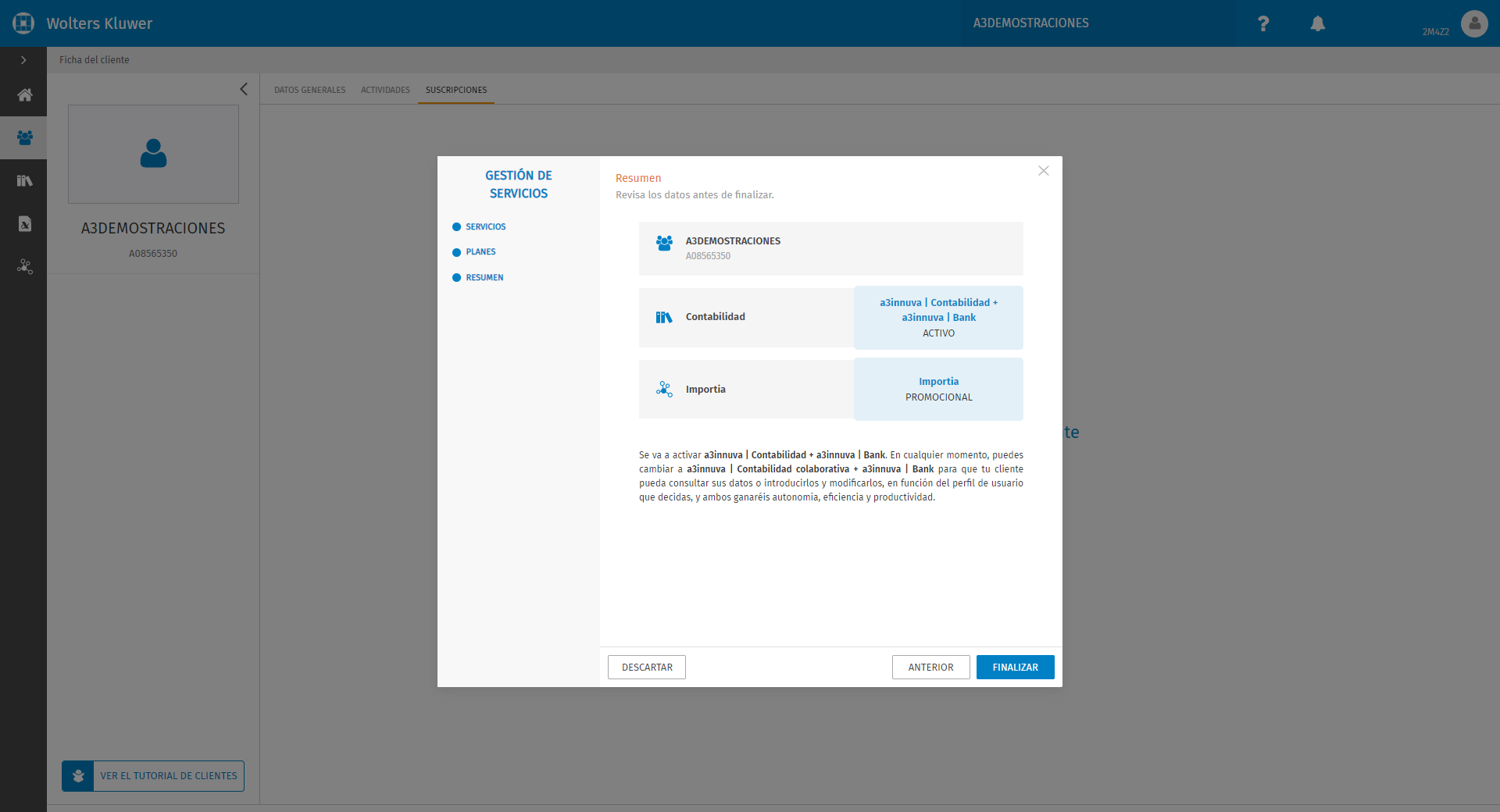Image resolution: width=1500 pixels, height=812 pixels.
Task: Select the Clients icon in the sidebar
Action: (24, 137)
